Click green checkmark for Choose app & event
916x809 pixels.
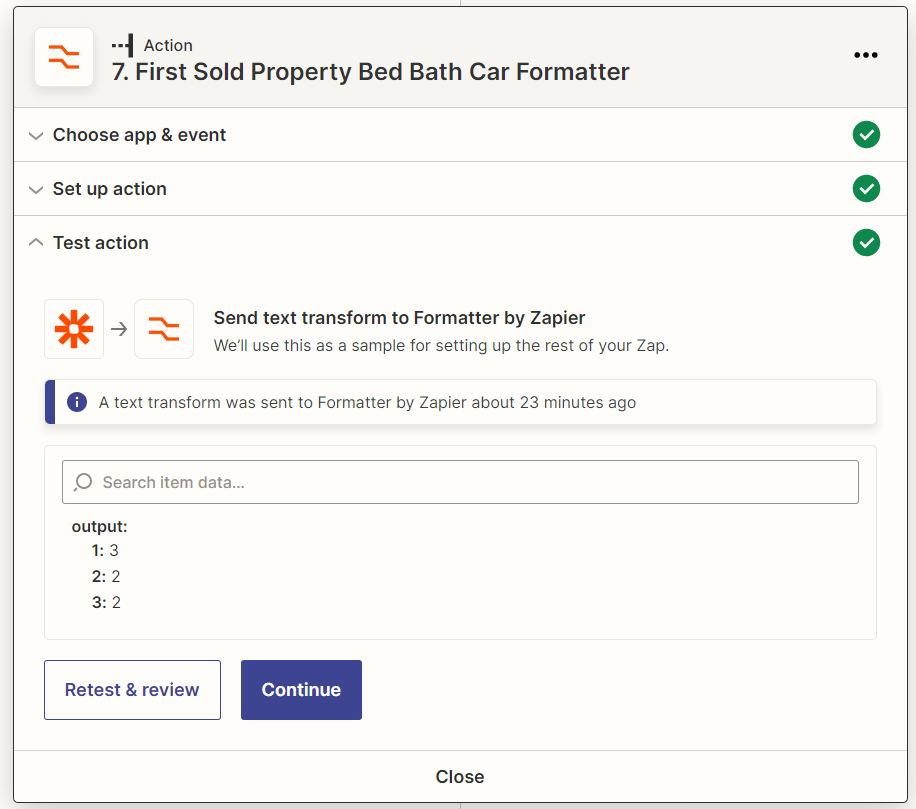866,135
